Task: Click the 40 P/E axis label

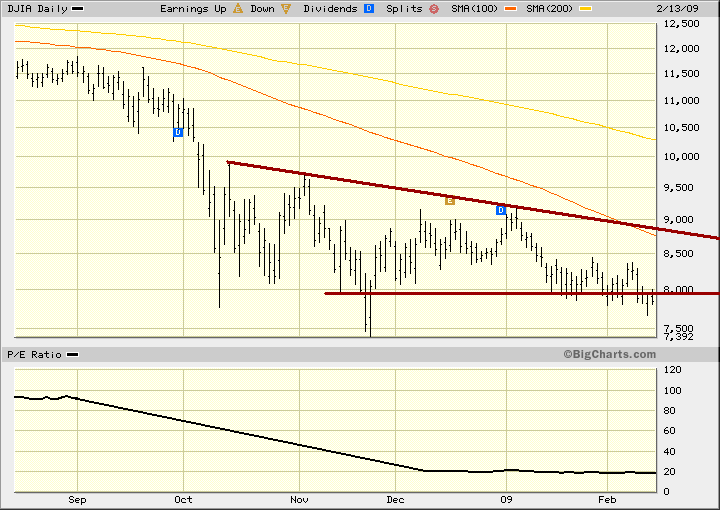Action: tap(670, 452)
